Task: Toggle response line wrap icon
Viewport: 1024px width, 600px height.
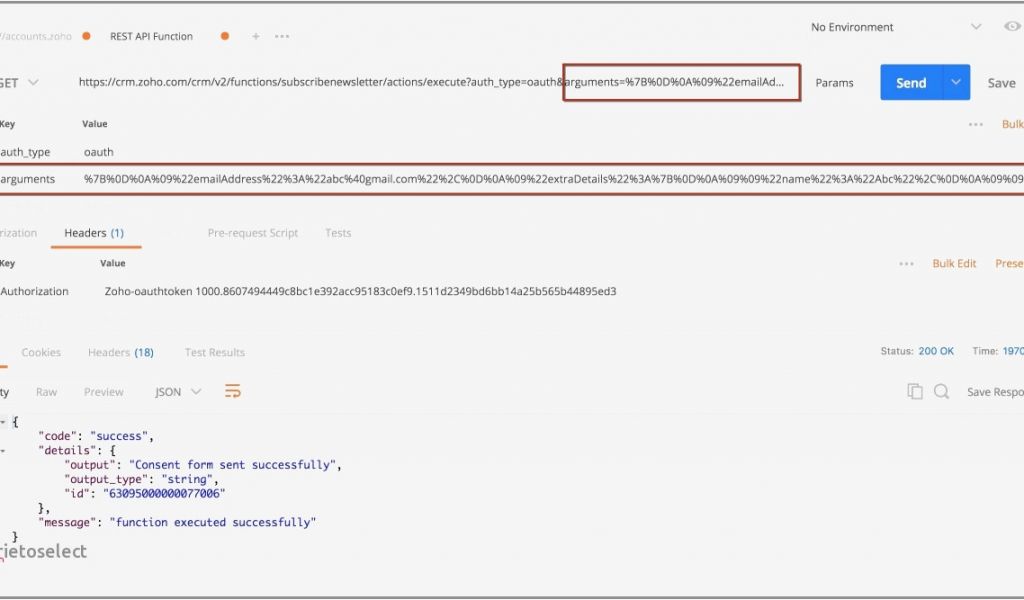Action: (x=232, y=391)
